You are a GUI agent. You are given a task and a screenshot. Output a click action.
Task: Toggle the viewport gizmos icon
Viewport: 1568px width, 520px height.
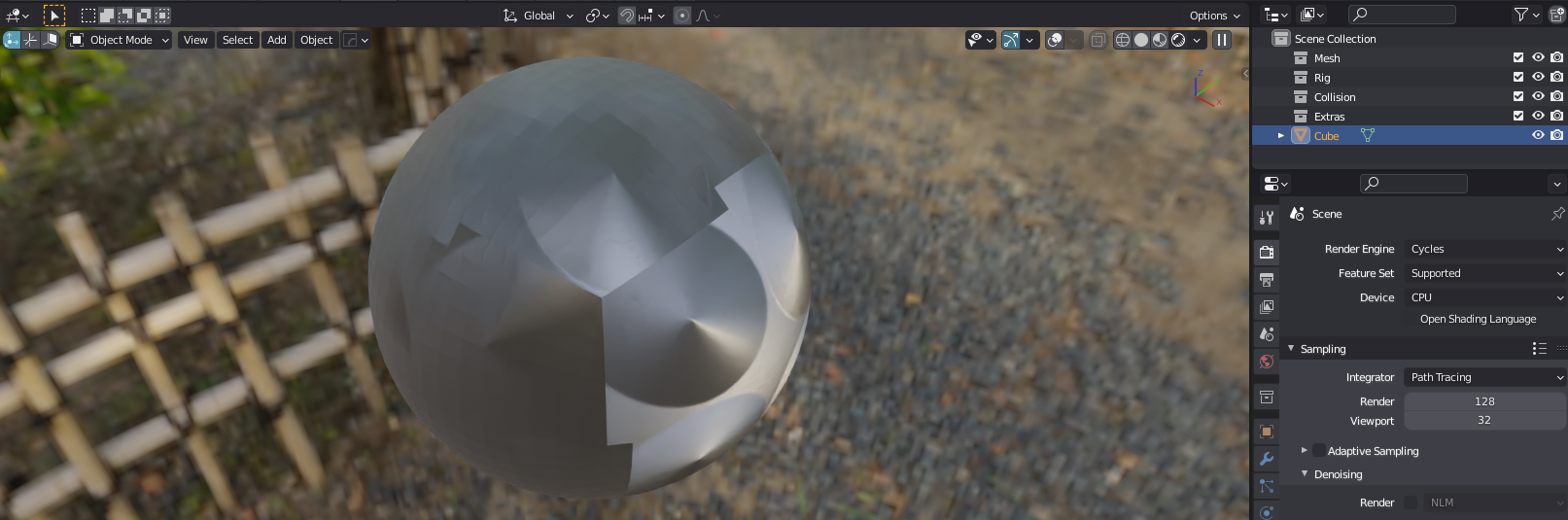click(1011, 40)
